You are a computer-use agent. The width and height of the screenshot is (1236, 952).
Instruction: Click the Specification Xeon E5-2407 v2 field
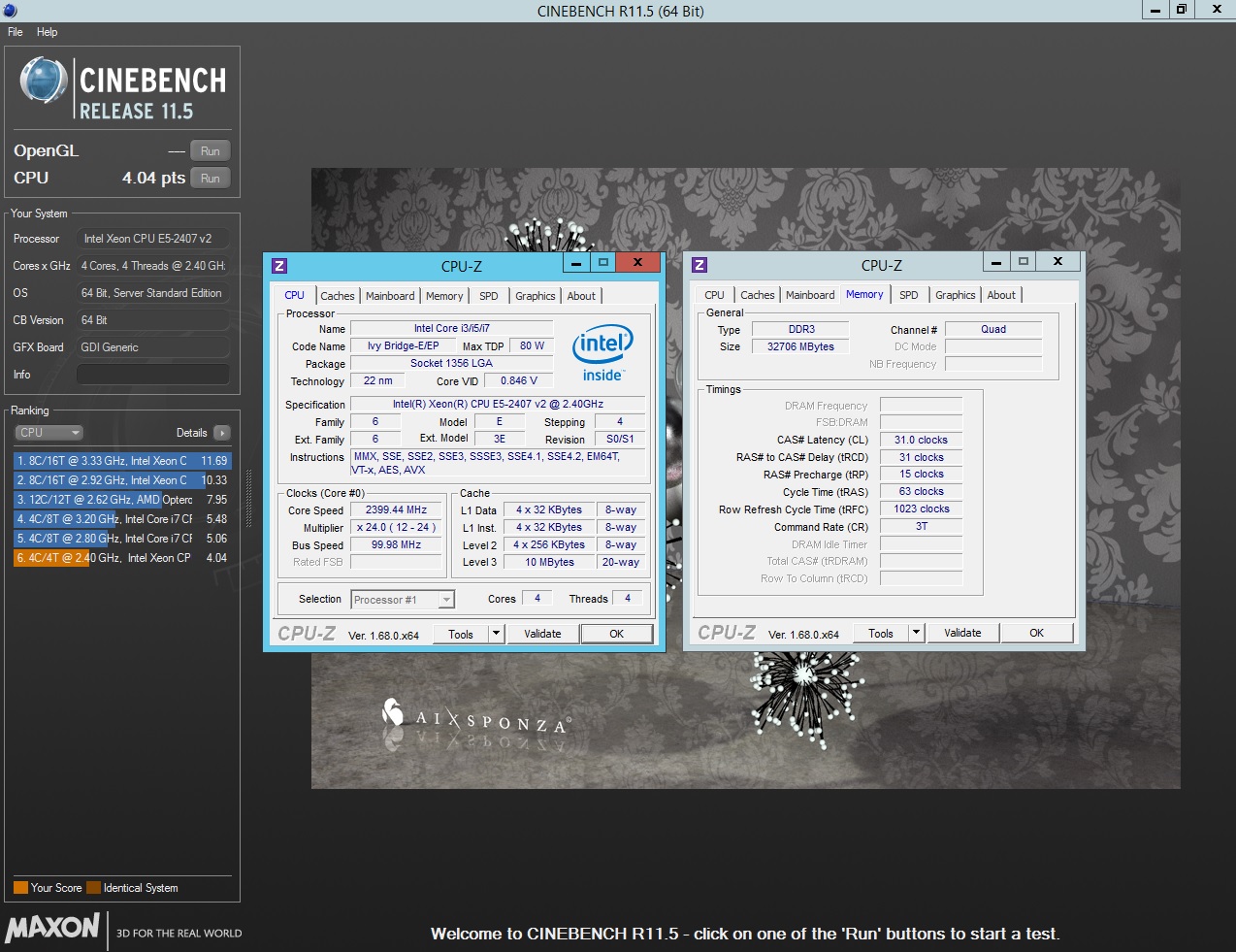[x=498, y=404]
